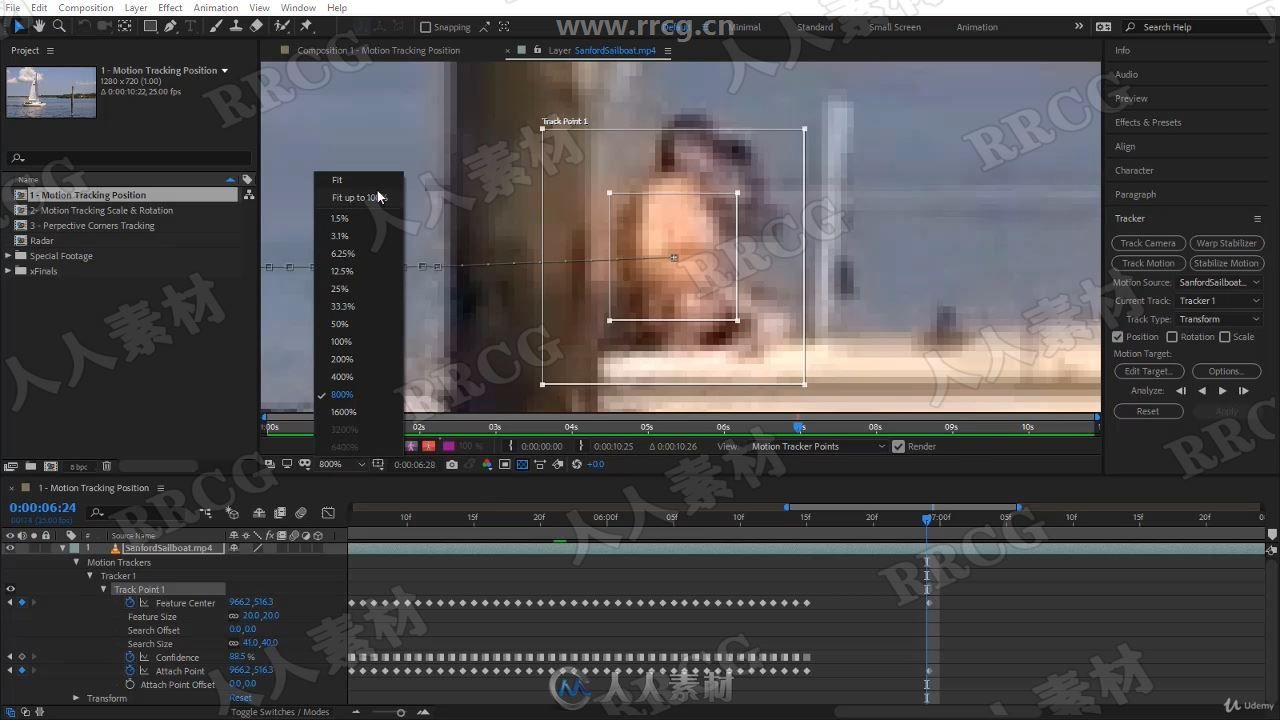Viewport: 1280px width, 720px height.
Task: Toggle Attach Point Offset stopwatch
Action: (x=130, y=684)
